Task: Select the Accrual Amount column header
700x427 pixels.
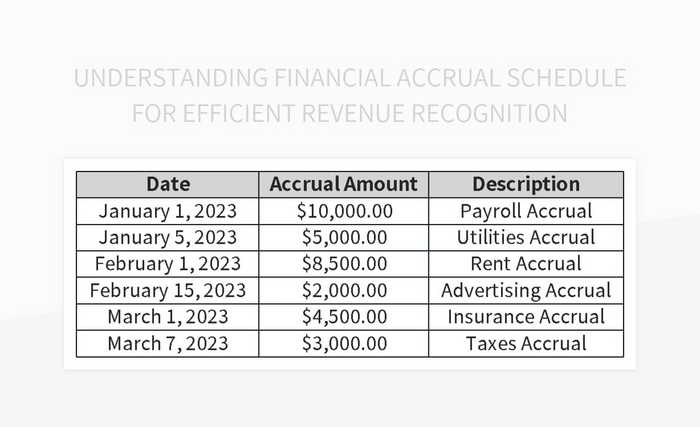Action: pyautogui.click(x=344, y=184)
